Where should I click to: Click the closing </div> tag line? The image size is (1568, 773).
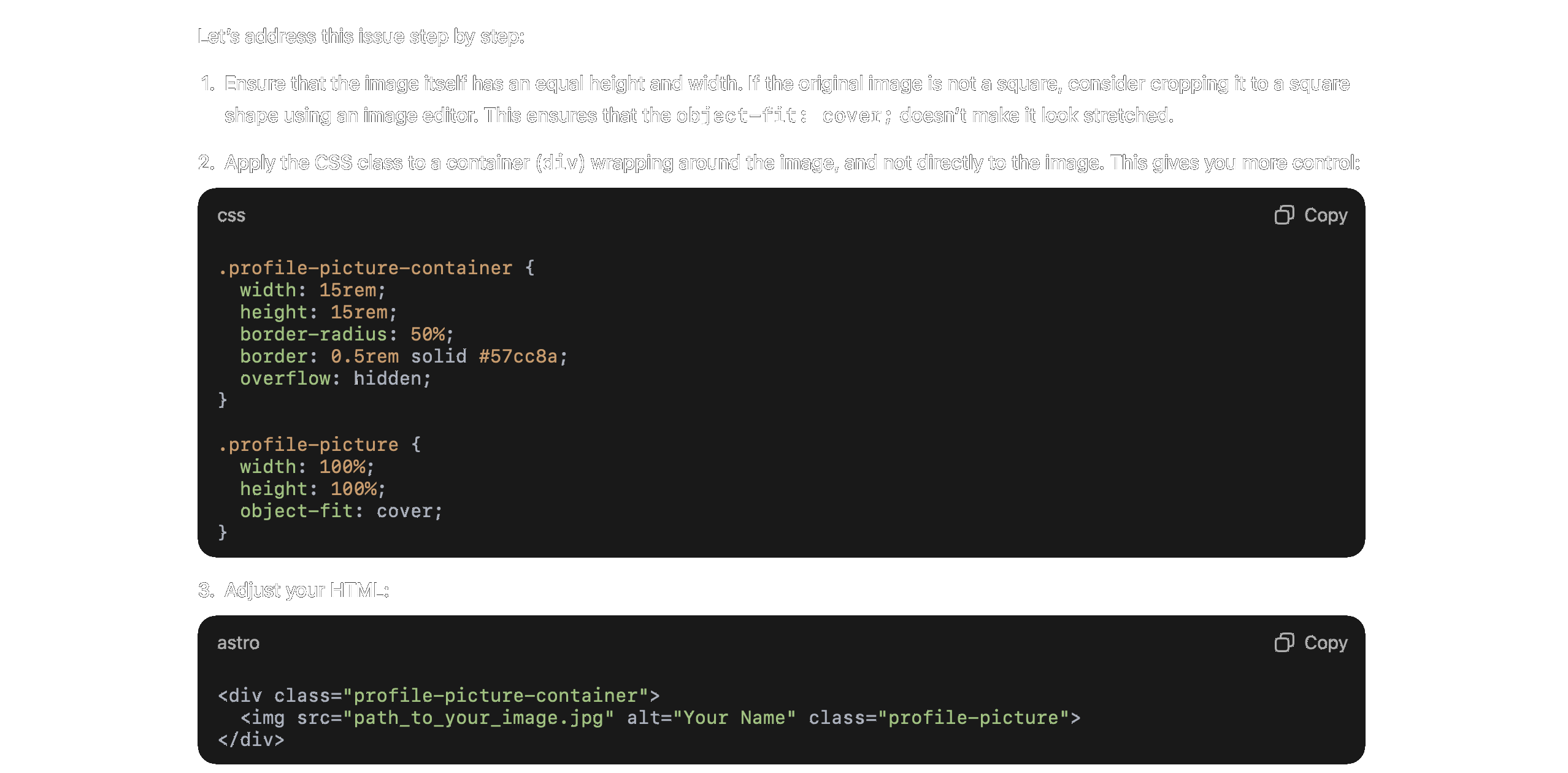pyautogui.click(x=251, y=740)
